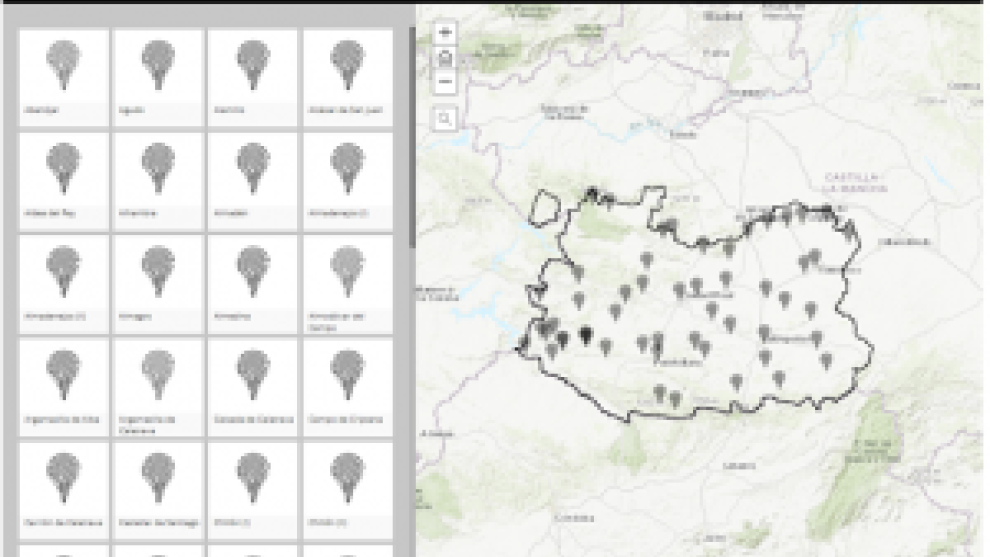Open the Alcázar de San Juan tile
The height and width of the screenshot is (557, 990).
[x=347, y=77]
